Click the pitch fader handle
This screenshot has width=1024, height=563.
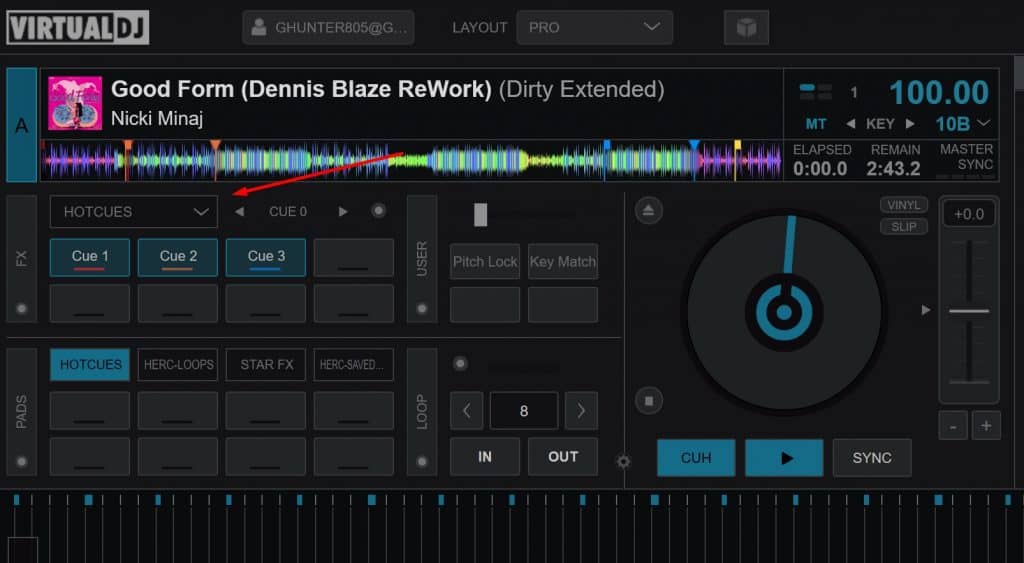968,311
